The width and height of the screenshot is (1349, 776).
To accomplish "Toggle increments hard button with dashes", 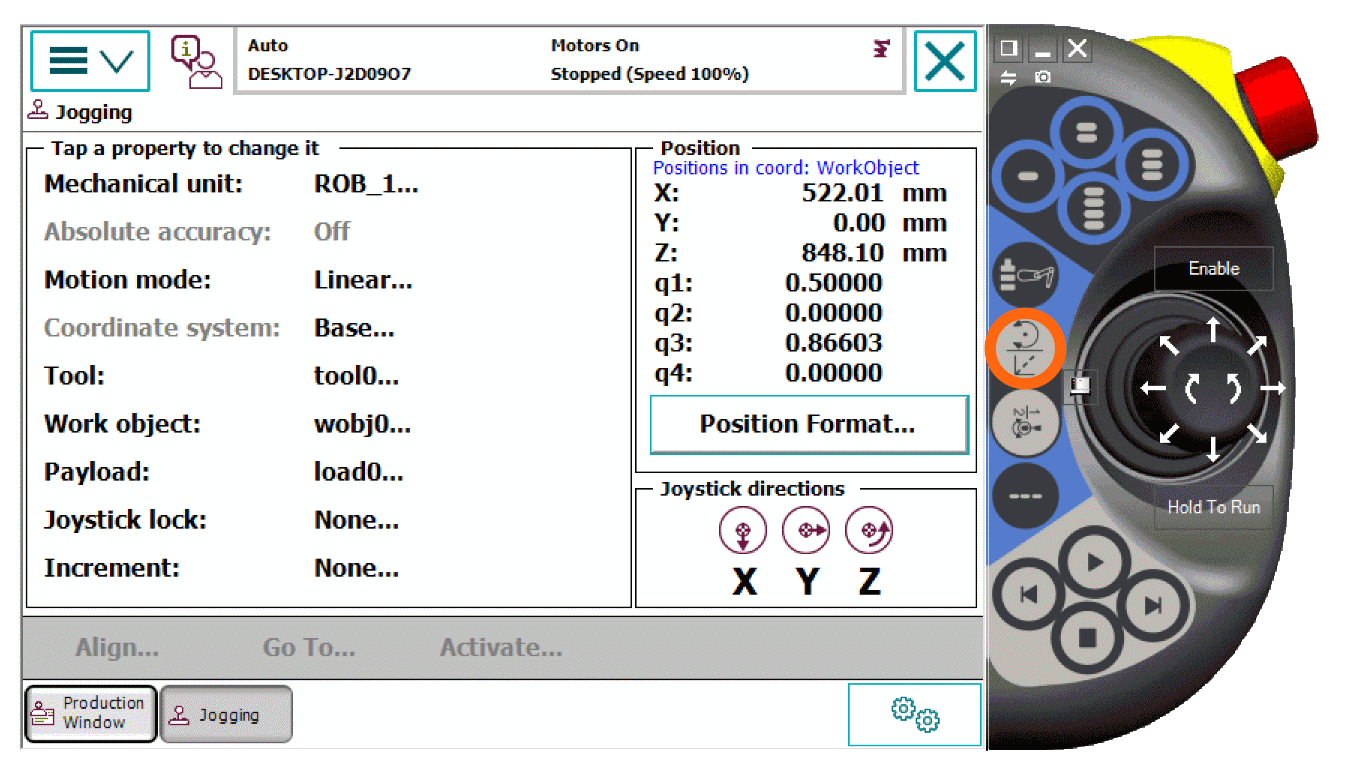I will click(x=1025, y=495).
